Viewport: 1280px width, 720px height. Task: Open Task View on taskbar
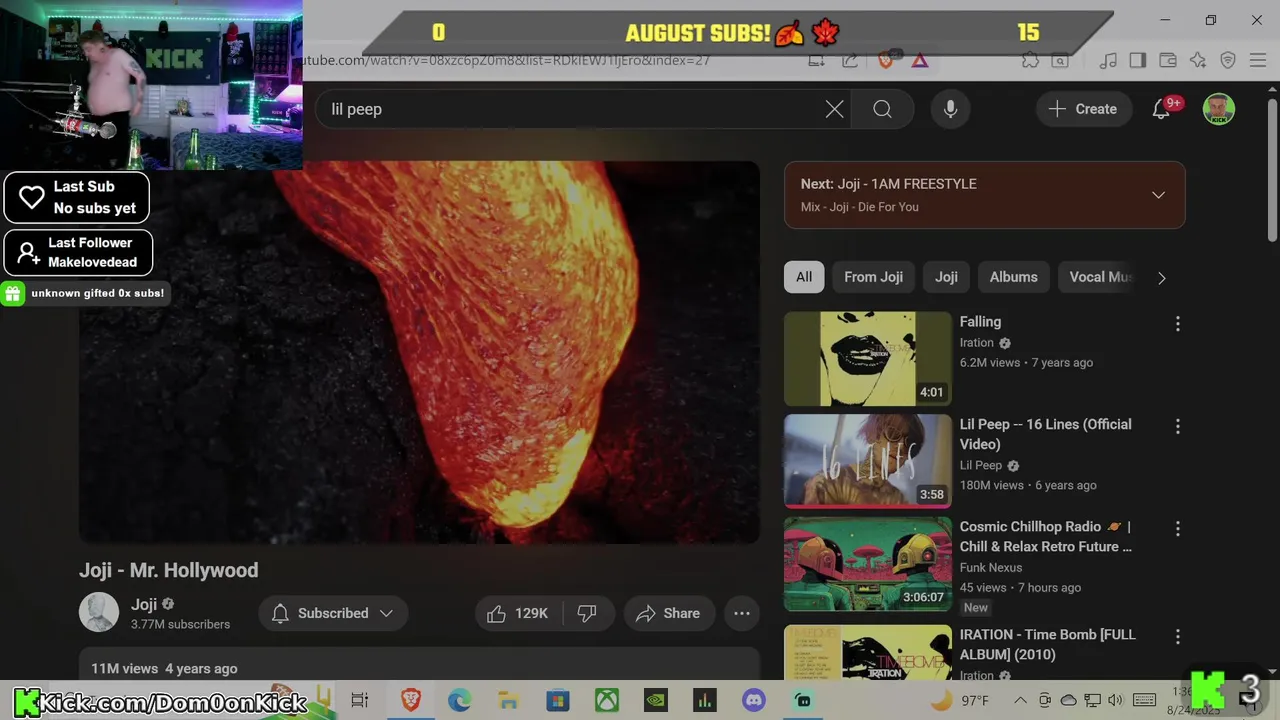click(360, 700)
